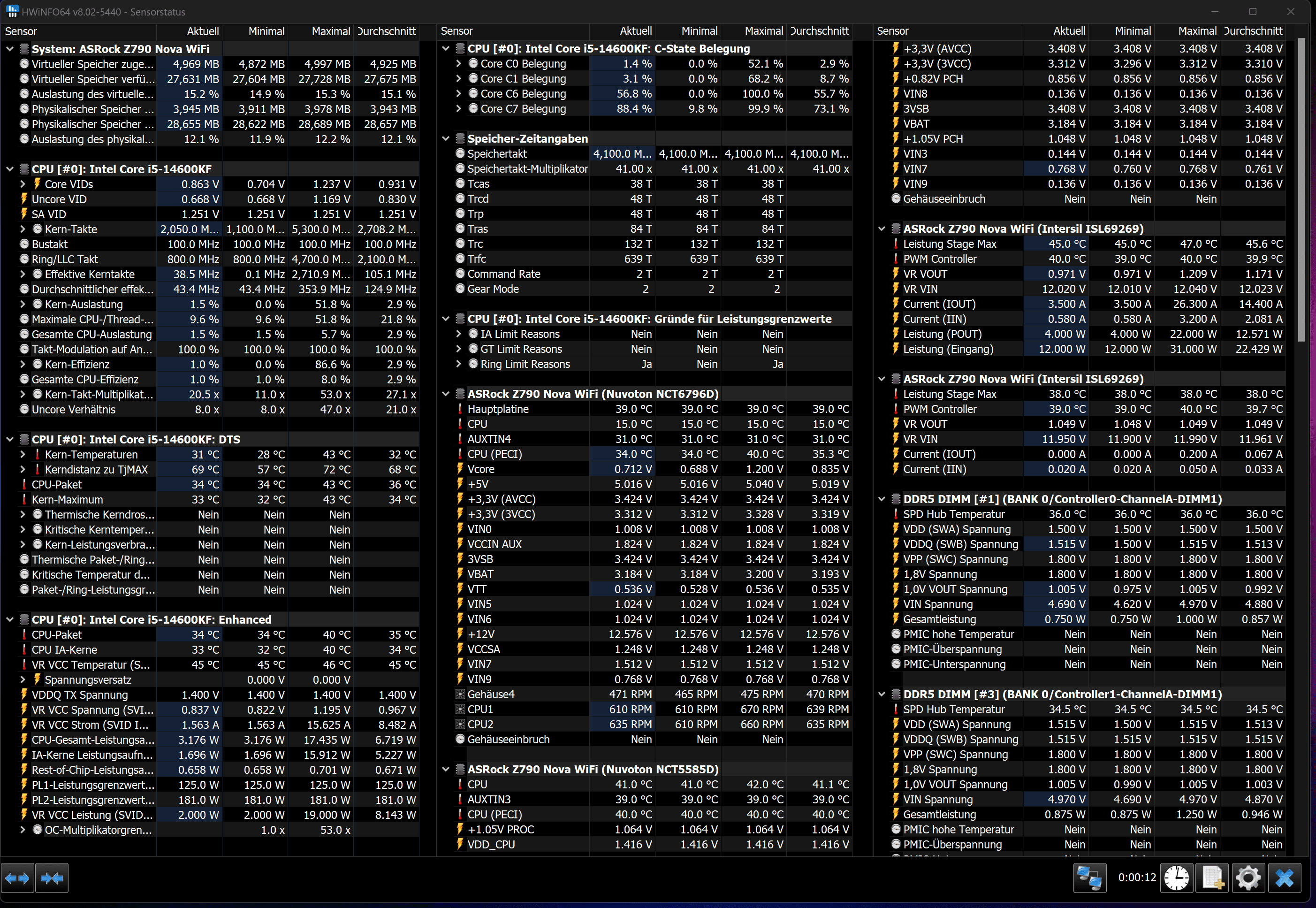Select the Gehäuse4 fan RPM row
1316x908 pixels.
coord(490,694)
